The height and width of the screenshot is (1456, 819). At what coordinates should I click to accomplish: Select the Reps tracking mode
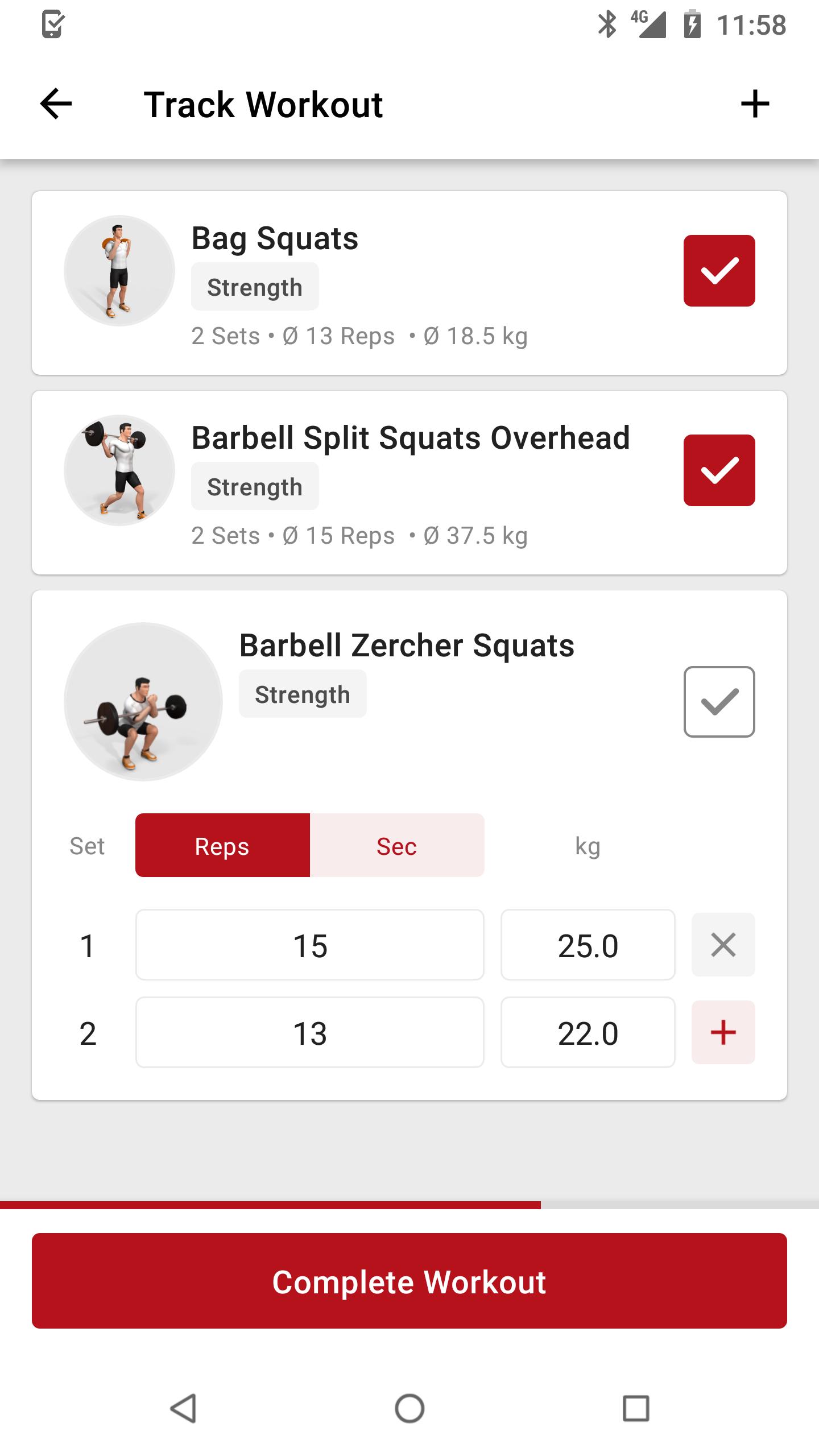click(222, 846)
